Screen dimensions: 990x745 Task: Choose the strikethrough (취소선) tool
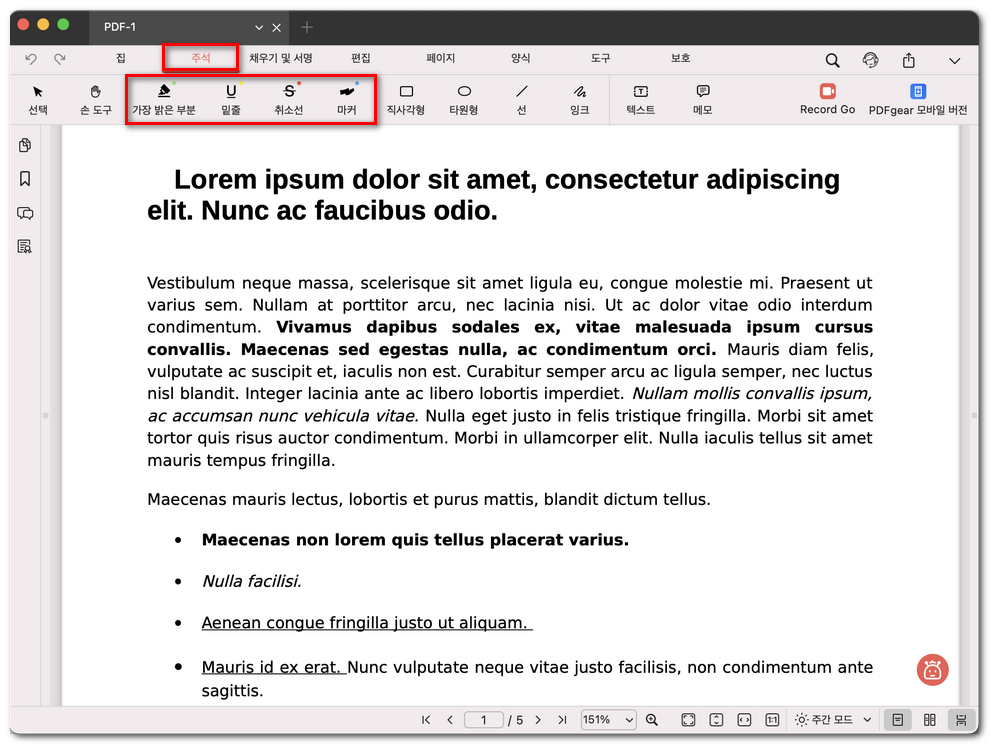tap(289, 98)
